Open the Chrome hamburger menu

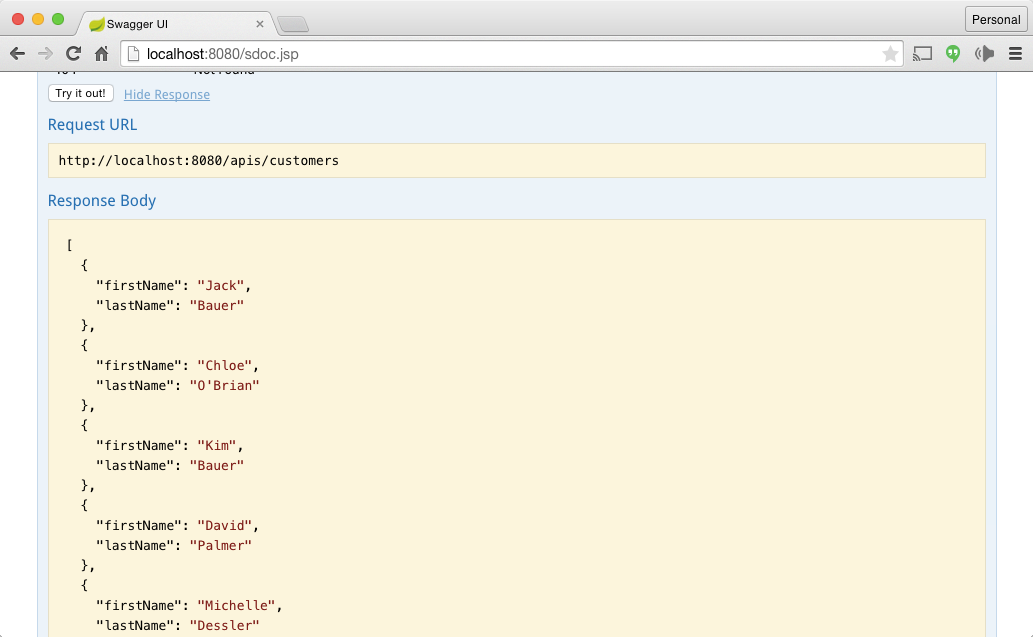pos(1015,54)
